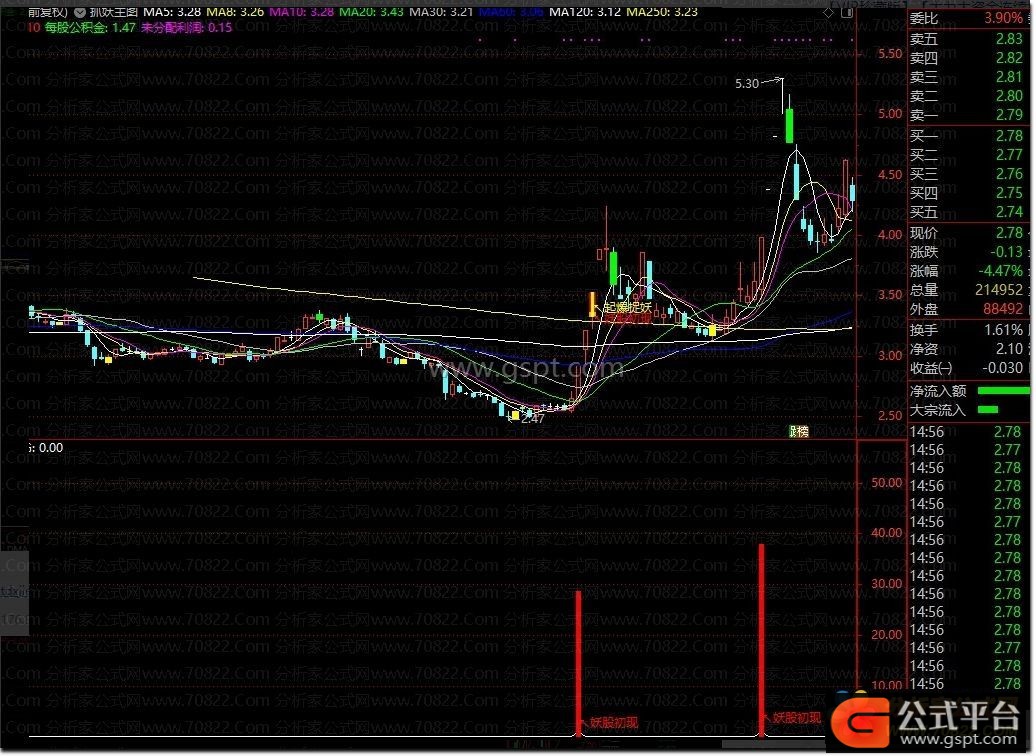Image resolution: width=1036 pixels, height=756 pixels.
Task: Select the MA120: 3.12 moving average label
Action: pos(585,12)
